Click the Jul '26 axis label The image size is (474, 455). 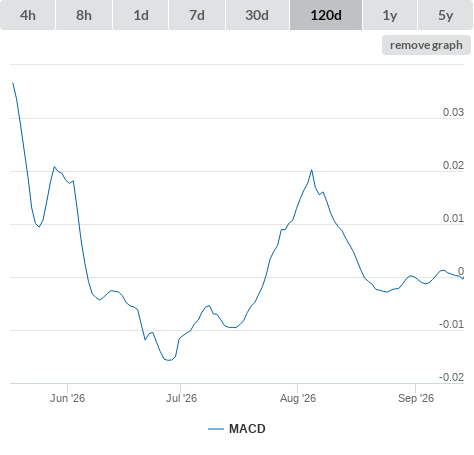[181, 398]
